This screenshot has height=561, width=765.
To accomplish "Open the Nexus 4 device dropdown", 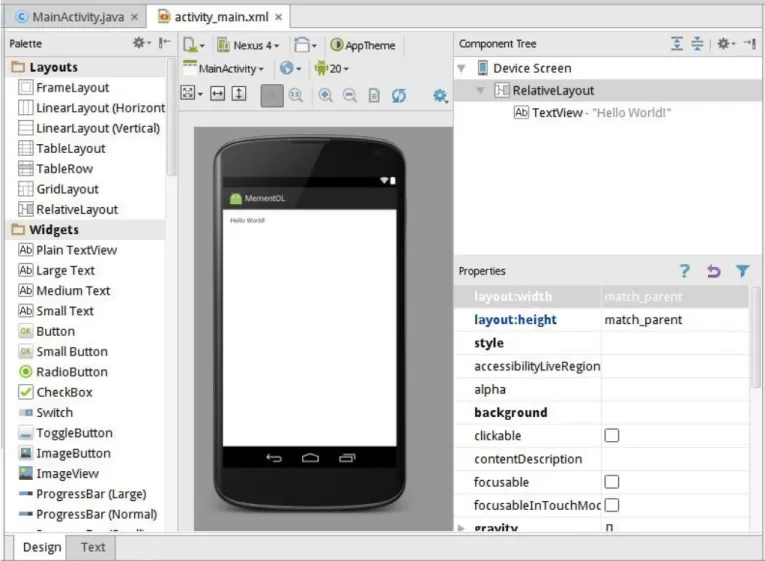I will pyautogui.click(x=249, y=45).
